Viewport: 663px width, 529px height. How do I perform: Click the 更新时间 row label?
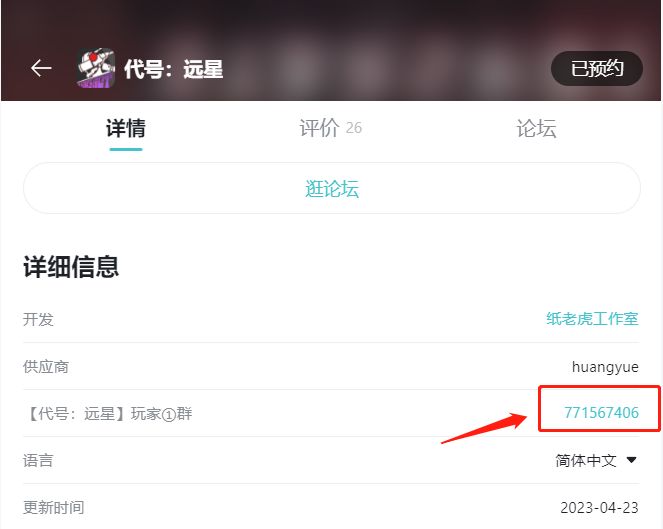(x=54, y=507)
